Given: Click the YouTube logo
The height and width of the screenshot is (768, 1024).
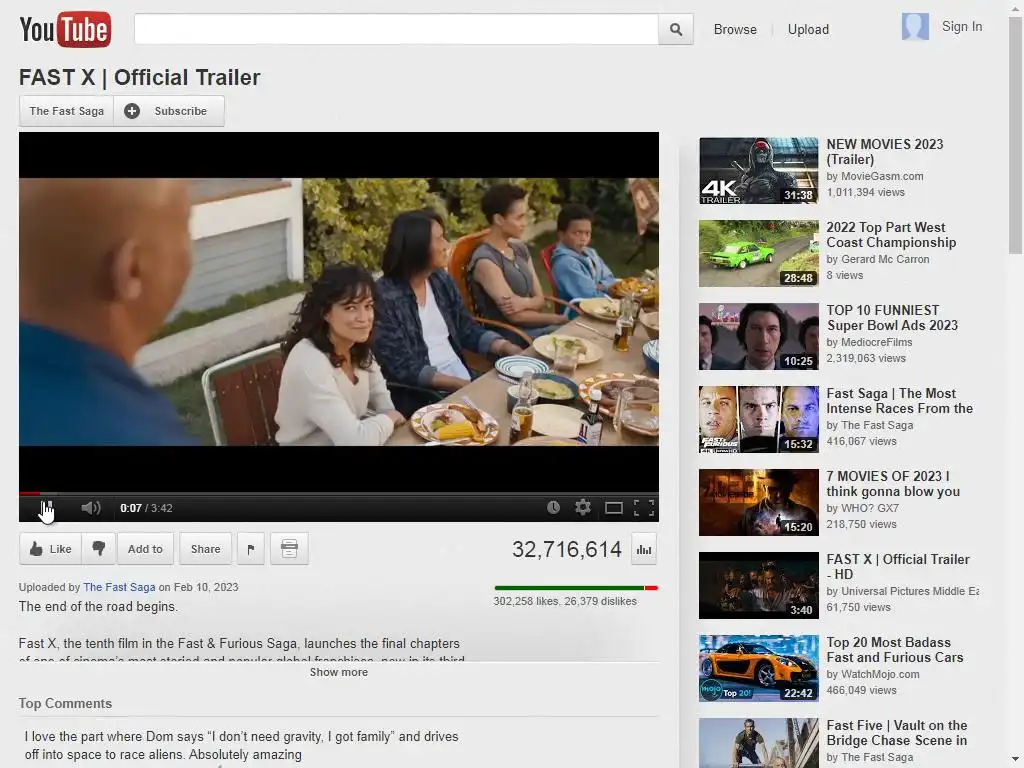Looking at the screenshot, I should [x=65, y=29].
